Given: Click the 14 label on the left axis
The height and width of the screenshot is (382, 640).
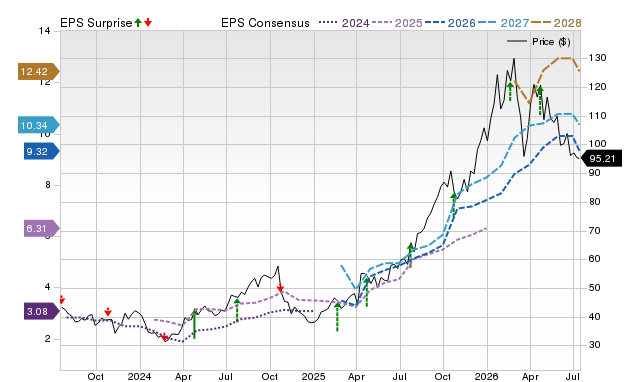Looking at the screenshot, I should pos(45,31).
